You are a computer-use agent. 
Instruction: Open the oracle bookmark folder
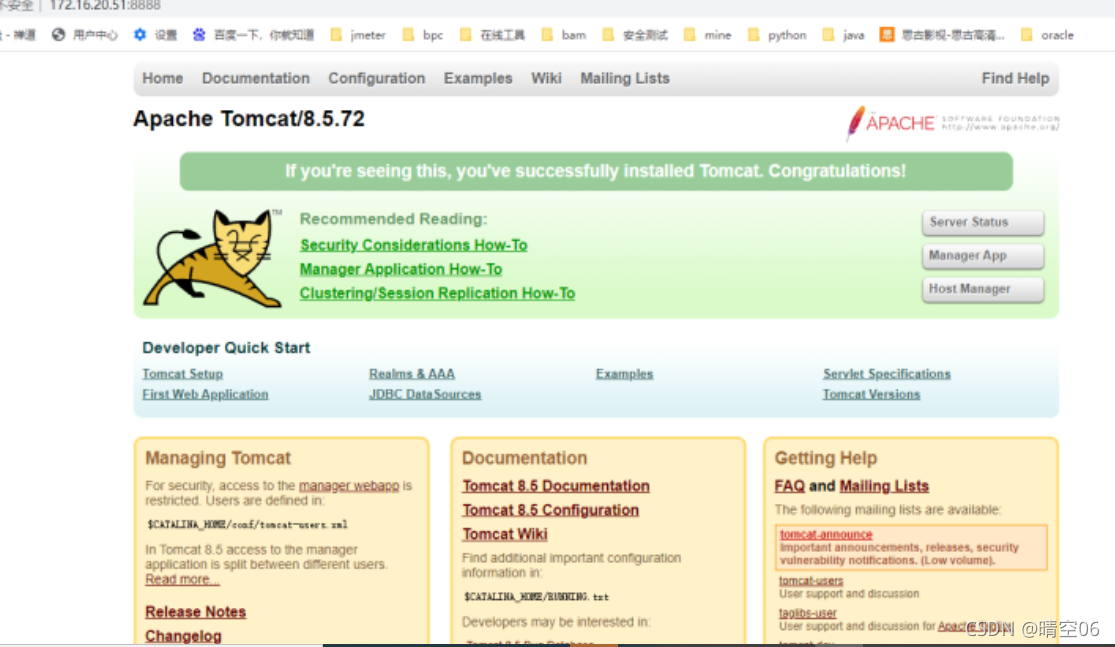point(1047,35)
